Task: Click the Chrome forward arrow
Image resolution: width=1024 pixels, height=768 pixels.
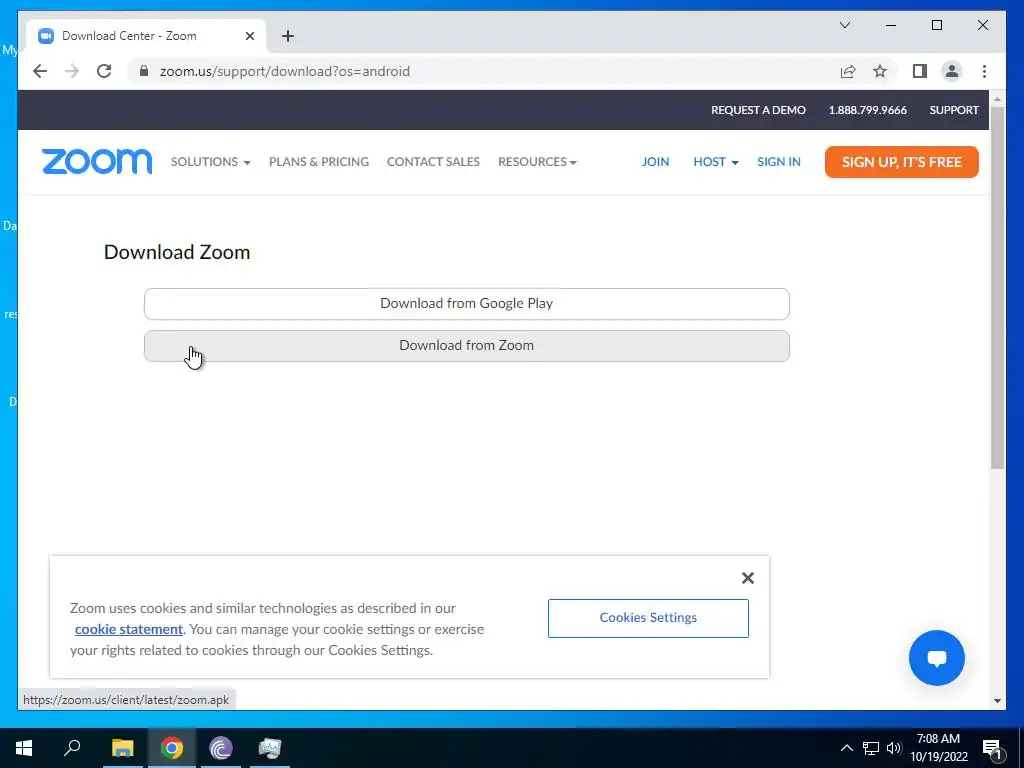Action: coord(72,71)
